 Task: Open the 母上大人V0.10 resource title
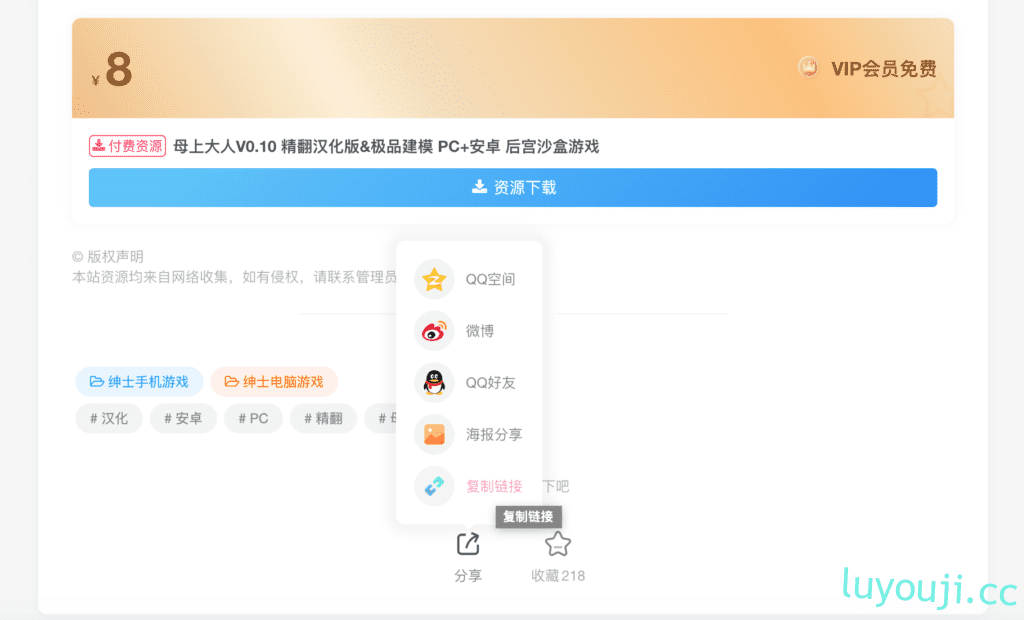[385, 146]
